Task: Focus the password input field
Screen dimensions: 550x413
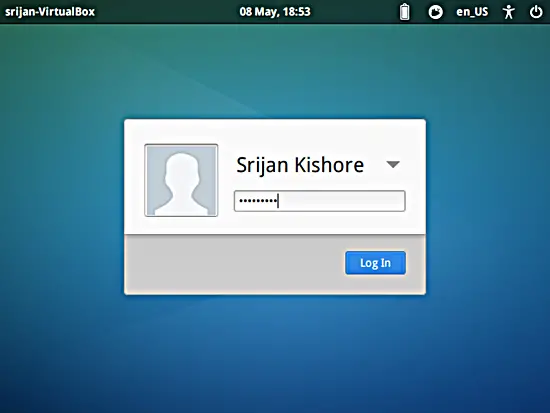Action: coord(320,201)
